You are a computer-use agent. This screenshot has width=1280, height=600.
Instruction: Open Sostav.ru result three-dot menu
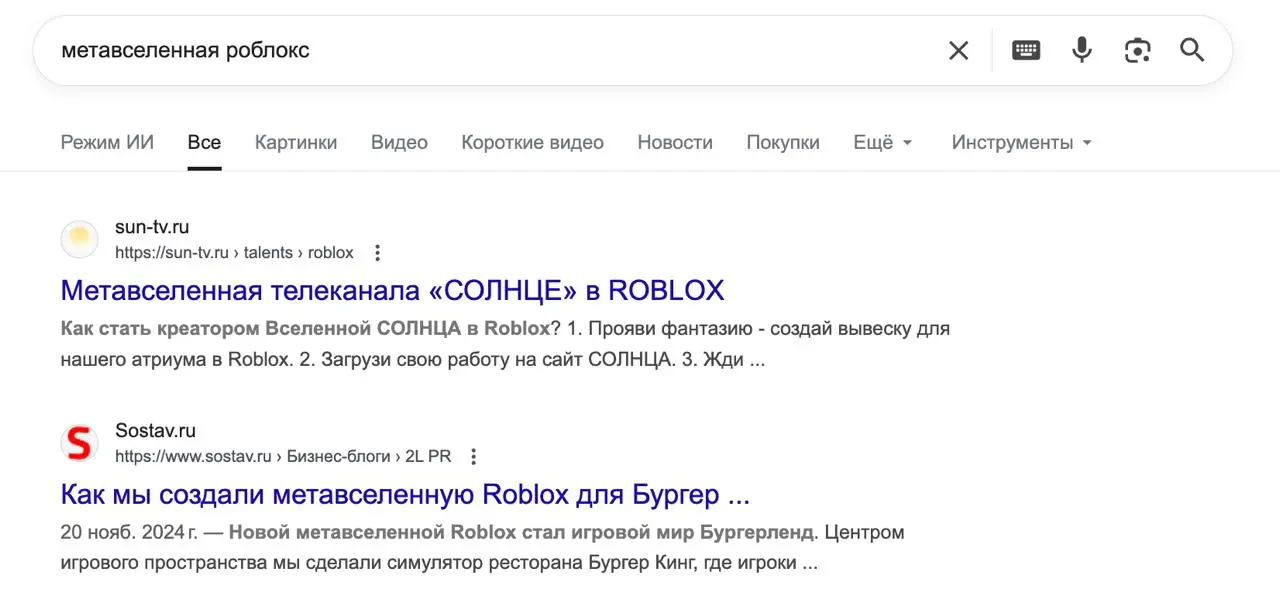pyautogui.click(x=474, y=457)
